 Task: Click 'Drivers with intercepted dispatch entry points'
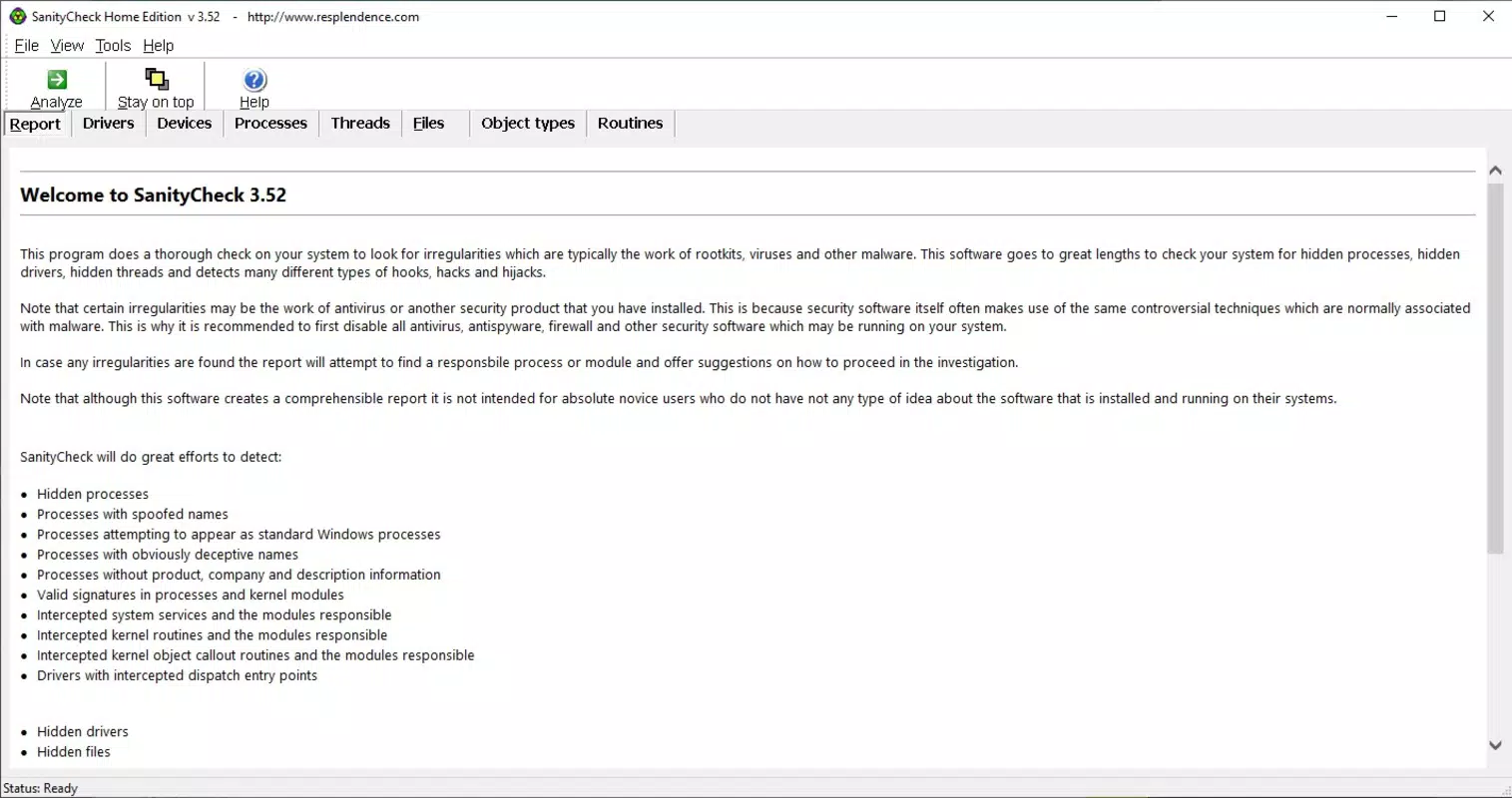(178, 675)
